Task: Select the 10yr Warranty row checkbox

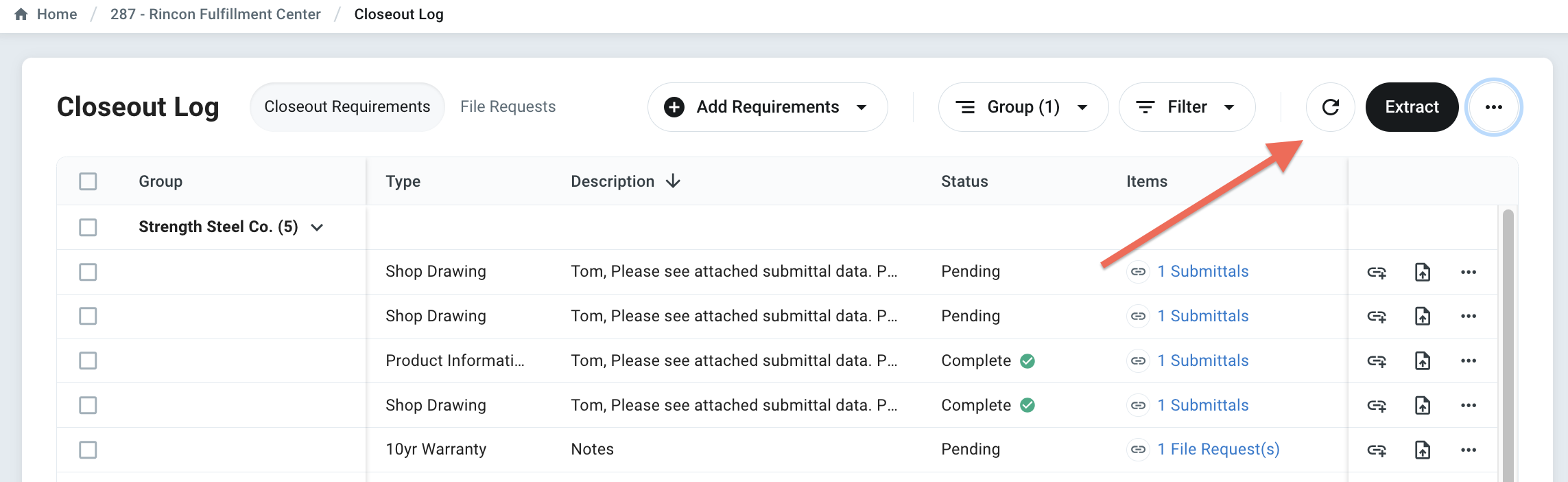Action: (x=88, y=450)
